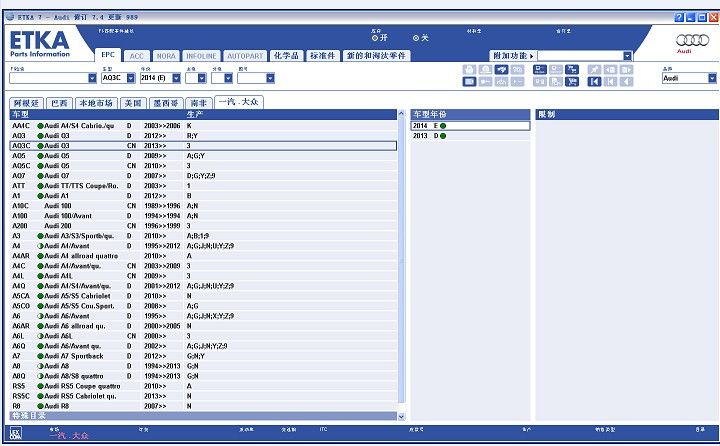The image size is (720, 446).
Task: Select the 巴西 market tab
Action: tap(59, 103)
